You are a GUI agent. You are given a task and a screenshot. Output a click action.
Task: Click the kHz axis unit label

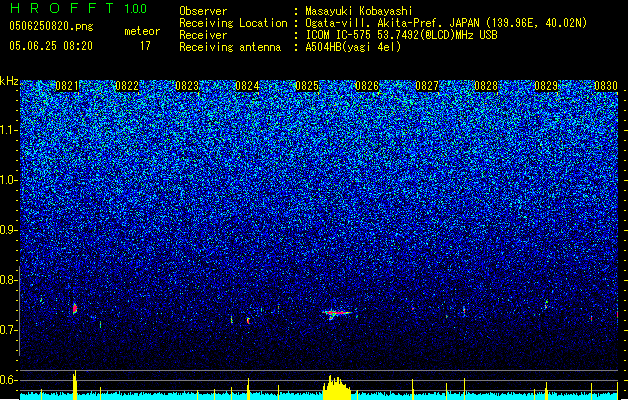tap(9, 81)
